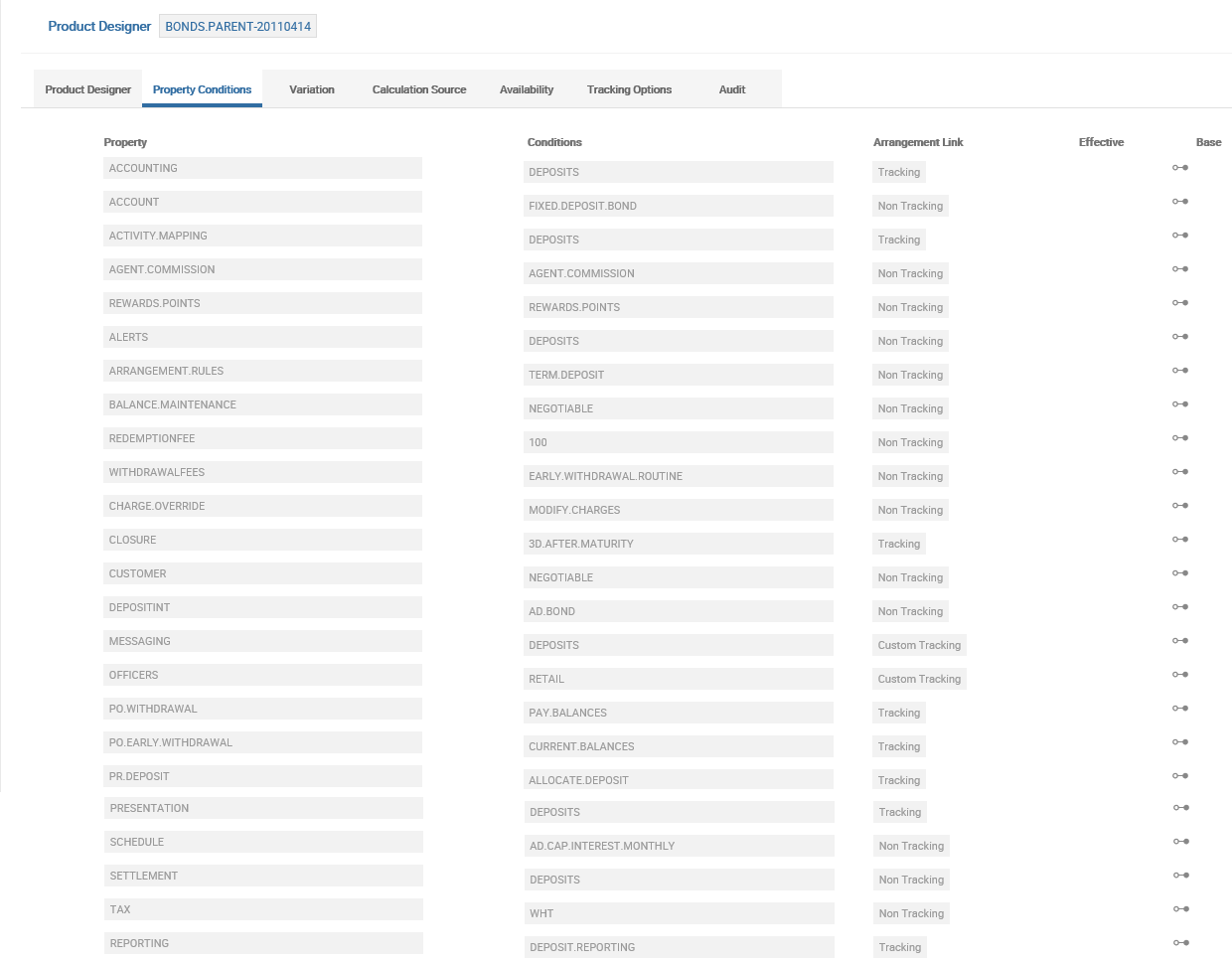
Task: Click the Base link icon for REWARDS.POINTS row
Action: [x=1180, y=303]
